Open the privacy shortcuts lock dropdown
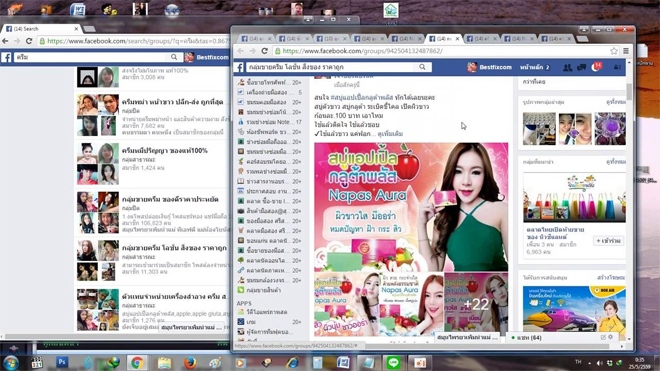660x371 pixels. [x=617, y=67]
